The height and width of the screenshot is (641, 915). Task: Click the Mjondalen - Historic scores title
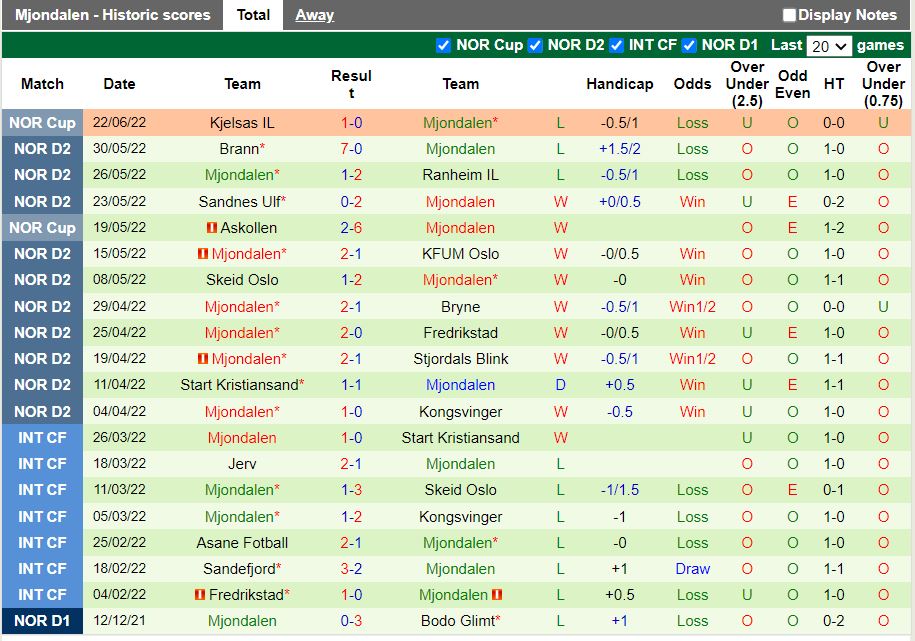[x=113, y=15]
